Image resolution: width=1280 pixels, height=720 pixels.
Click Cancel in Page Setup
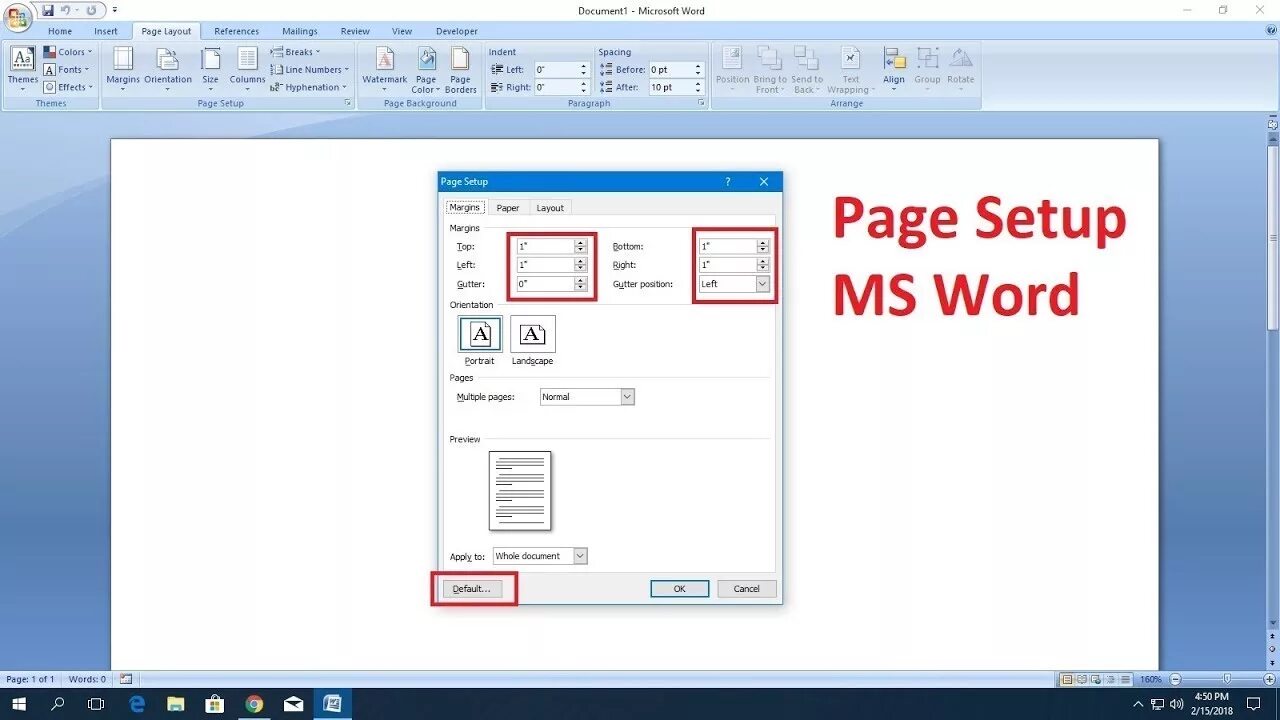[747, 589]
